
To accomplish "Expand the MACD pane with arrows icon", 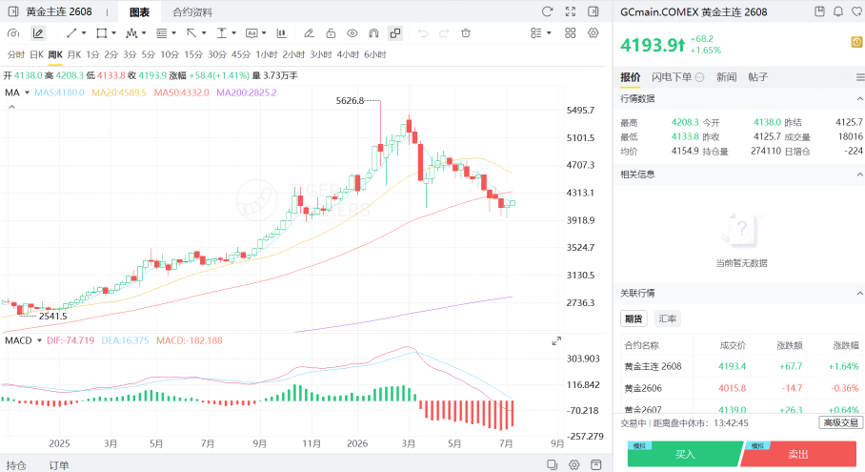I will pyautogui.click(x=557, y=341).
